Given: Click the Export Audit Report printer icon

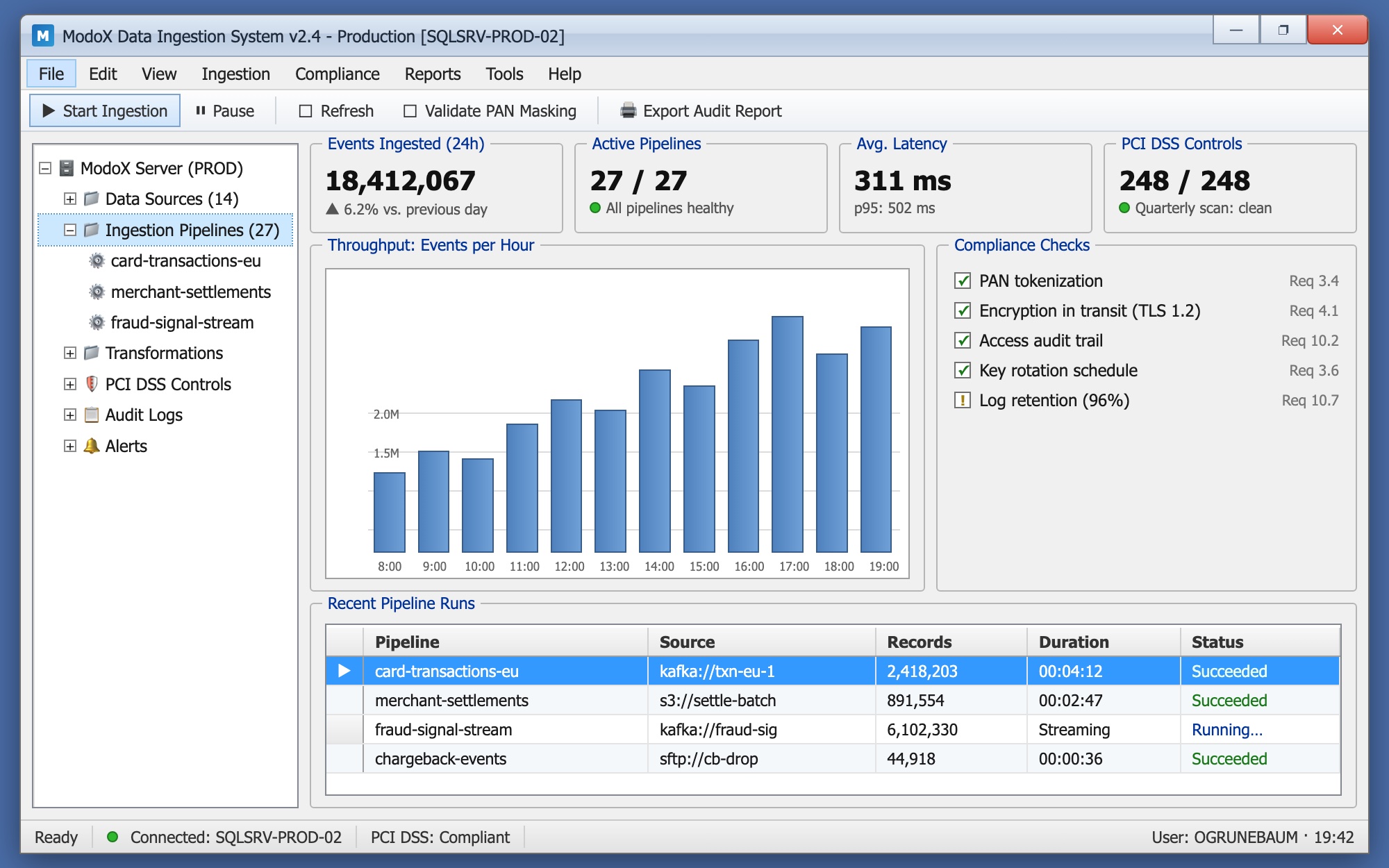Looking at the screenshot, I should 629,111.
